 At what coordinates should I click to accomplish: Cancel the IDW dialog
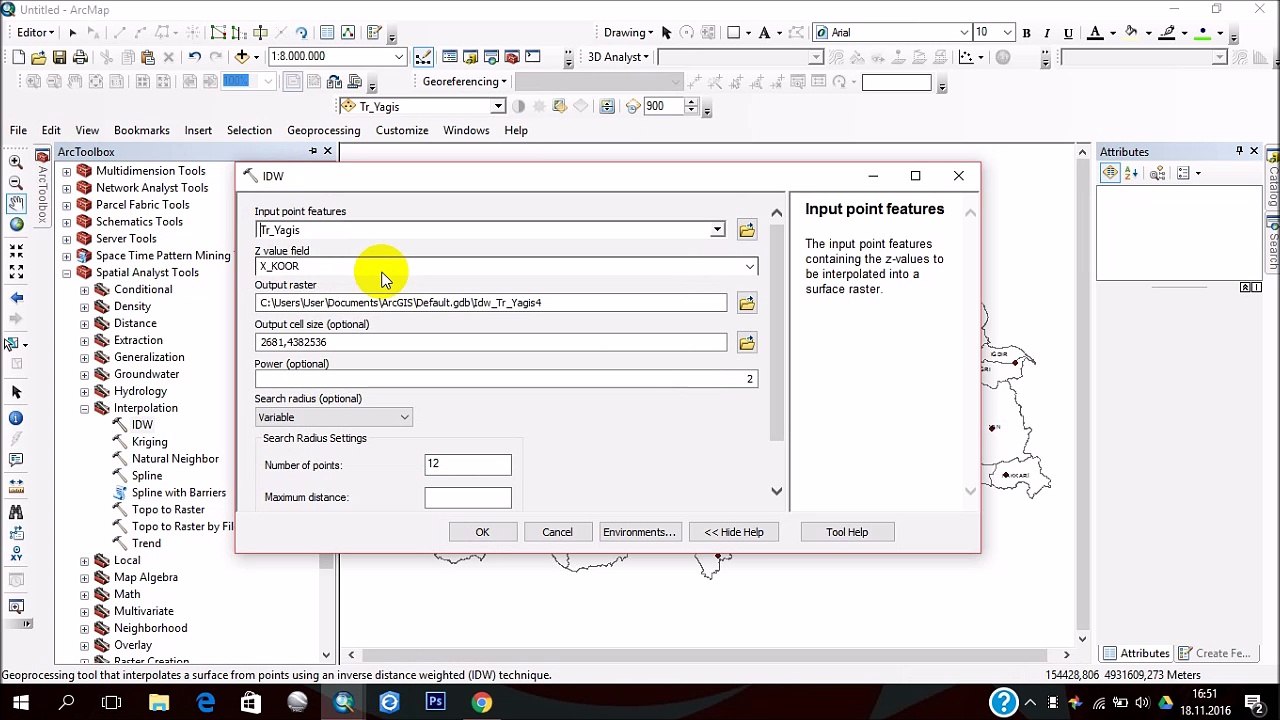click(557, 532)
